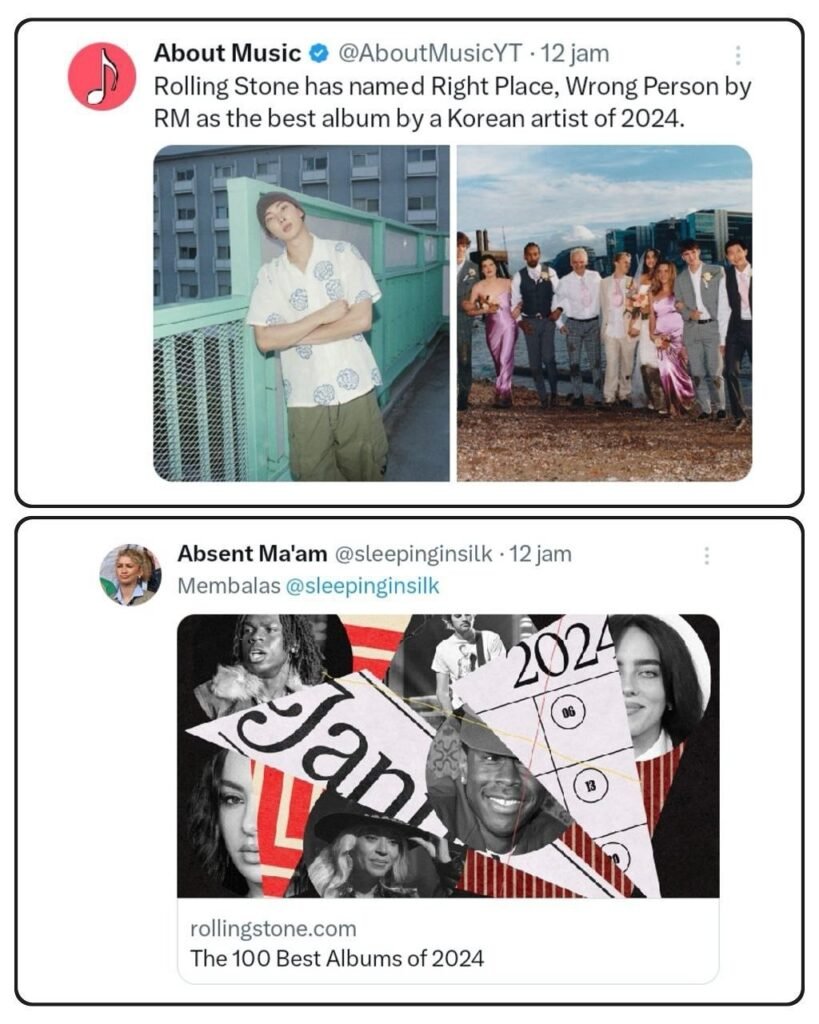819x1024 pixels.
Task: Open About Music's music note avatar
Action: [102, 76]
